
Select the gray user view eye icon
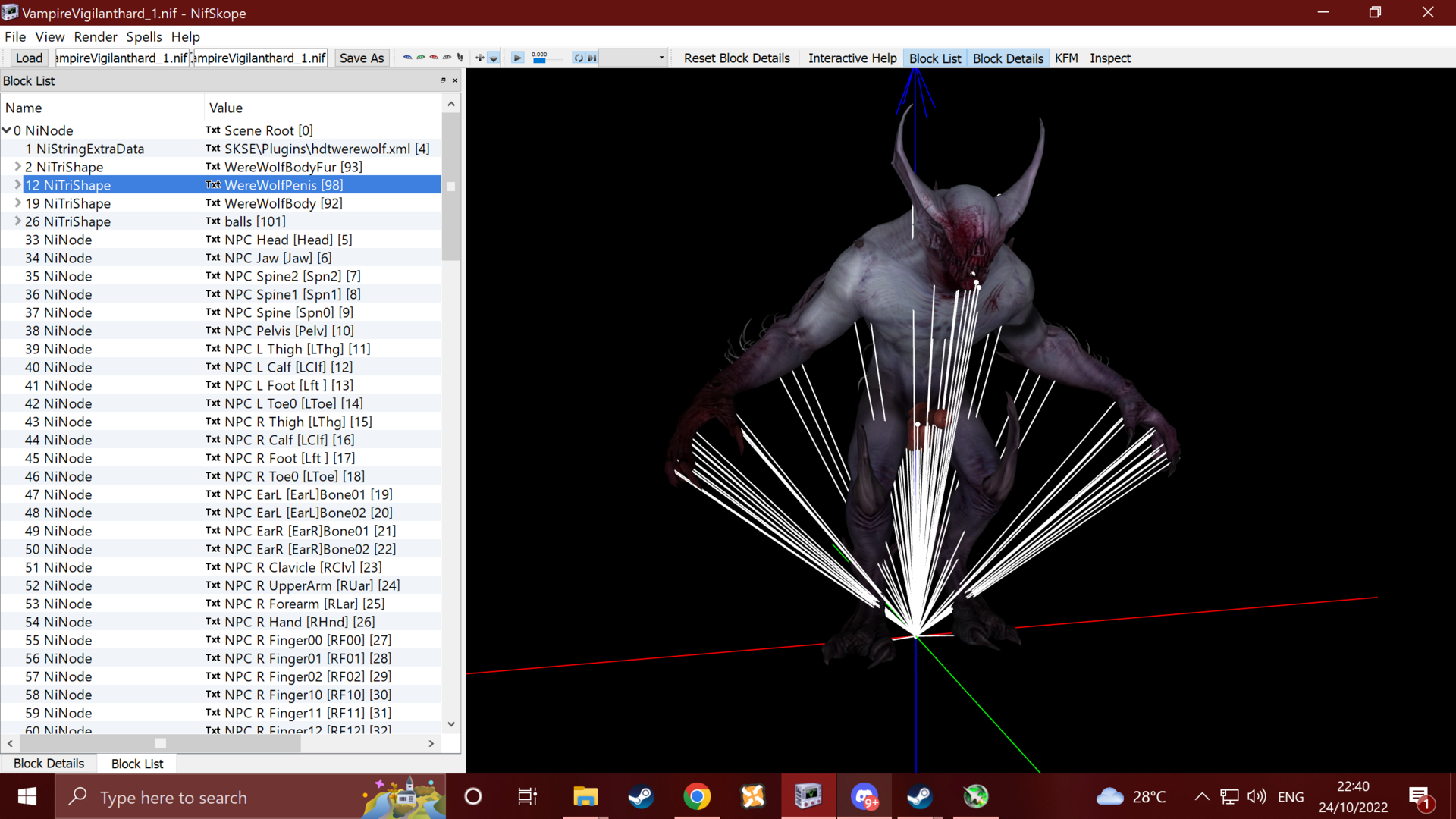coord(447,58)
